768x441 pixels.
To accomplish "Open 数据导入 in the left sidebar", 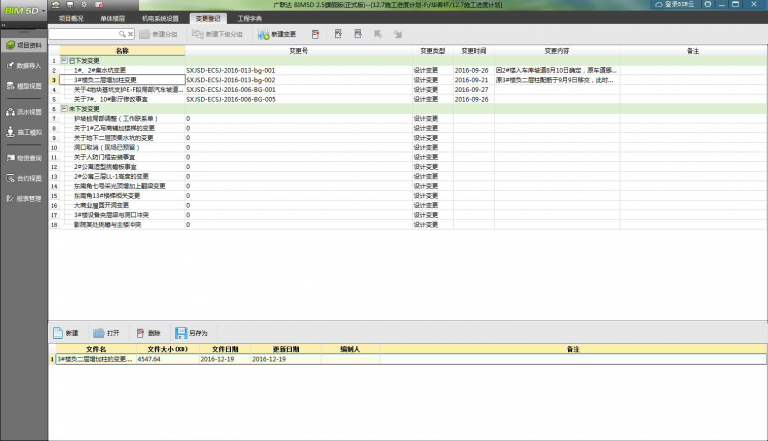I will [24, 65].
